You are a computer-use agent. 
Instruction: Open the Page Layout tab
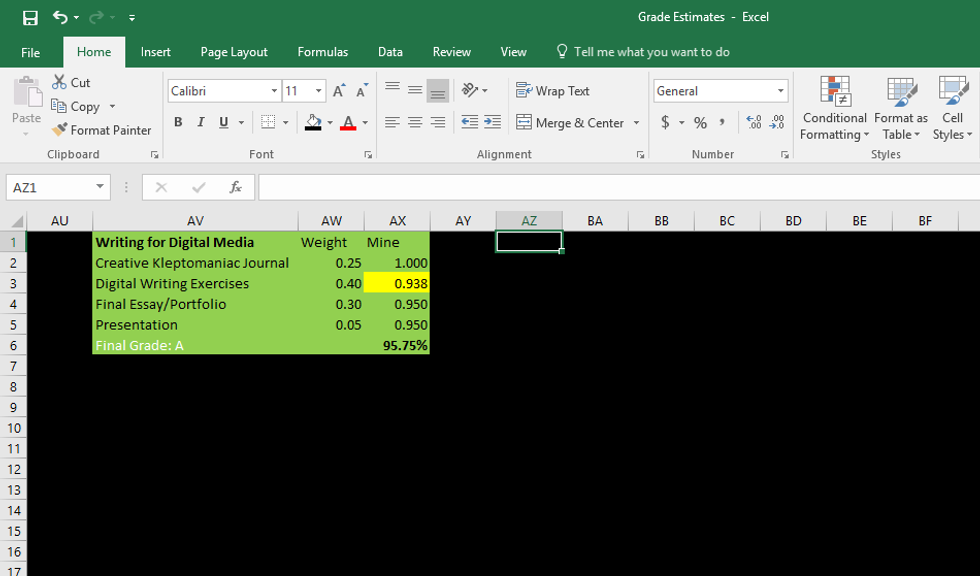(234, 52)
